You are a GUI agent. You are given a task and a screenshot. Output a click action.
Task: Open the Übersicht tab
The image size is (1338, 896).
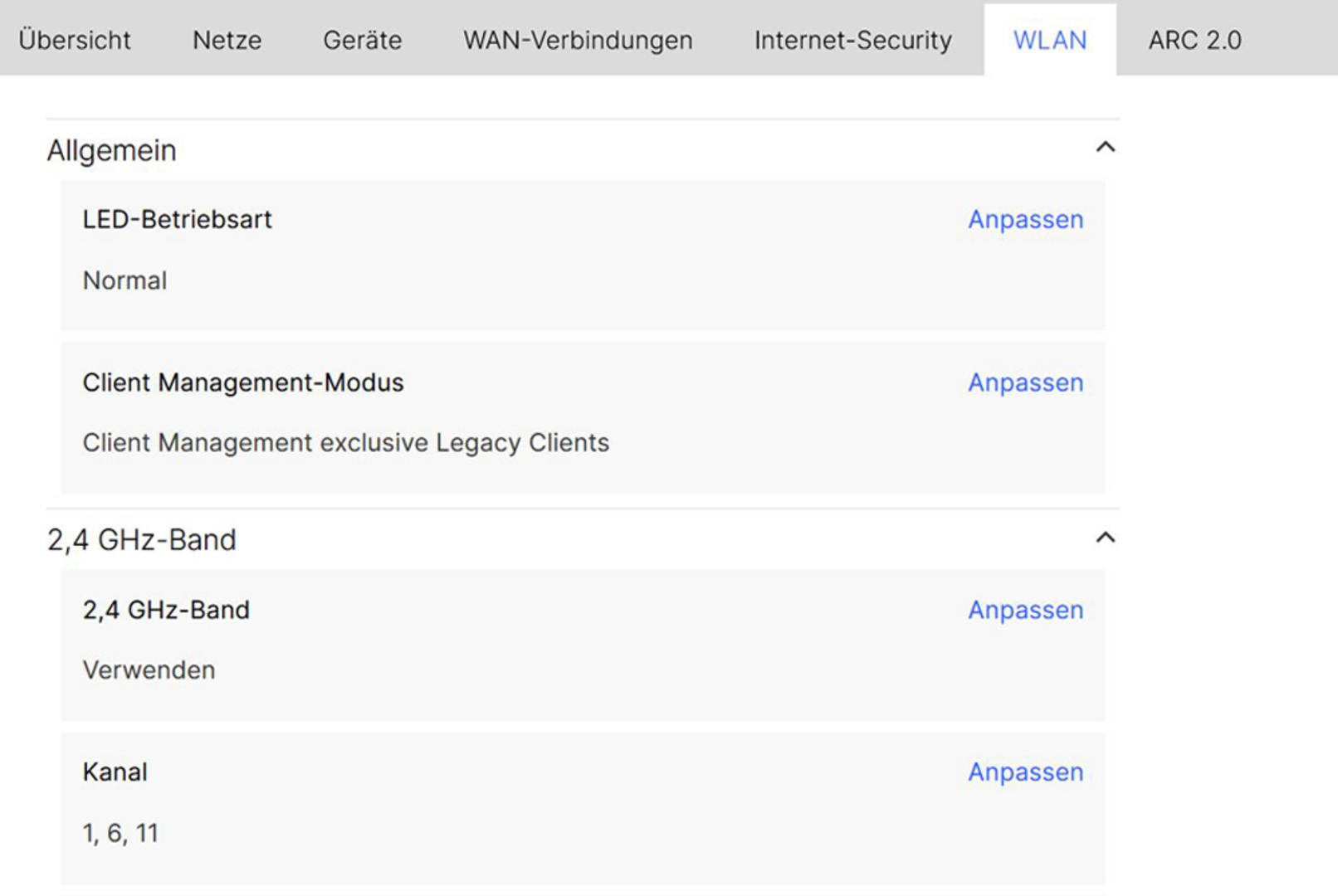(75, 40)
